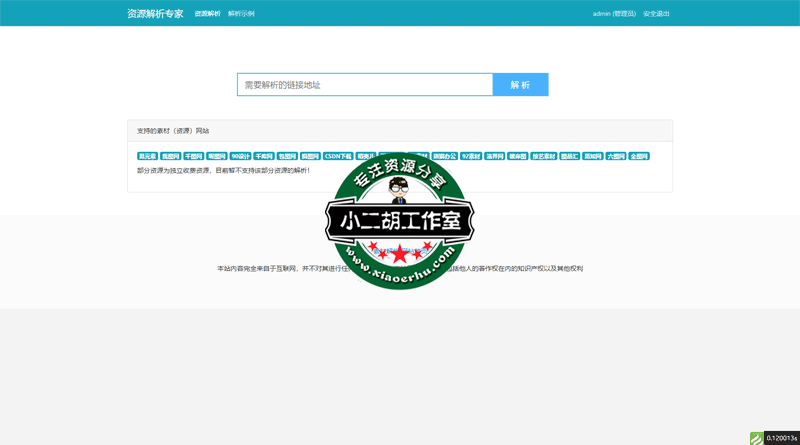Viewport: 800px width, 445px height.
Task: Click the 资源解析专家 site logo
Action: pyautogui.click(x=155, y=14)
